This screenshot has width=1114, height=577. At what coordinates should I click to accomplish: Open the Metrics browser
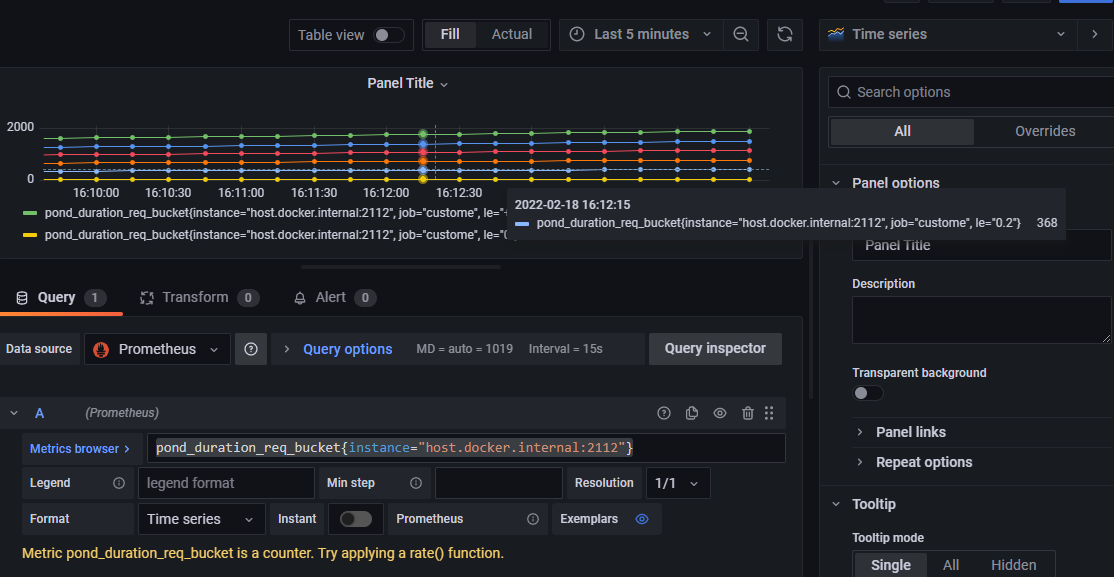(80, 449)
